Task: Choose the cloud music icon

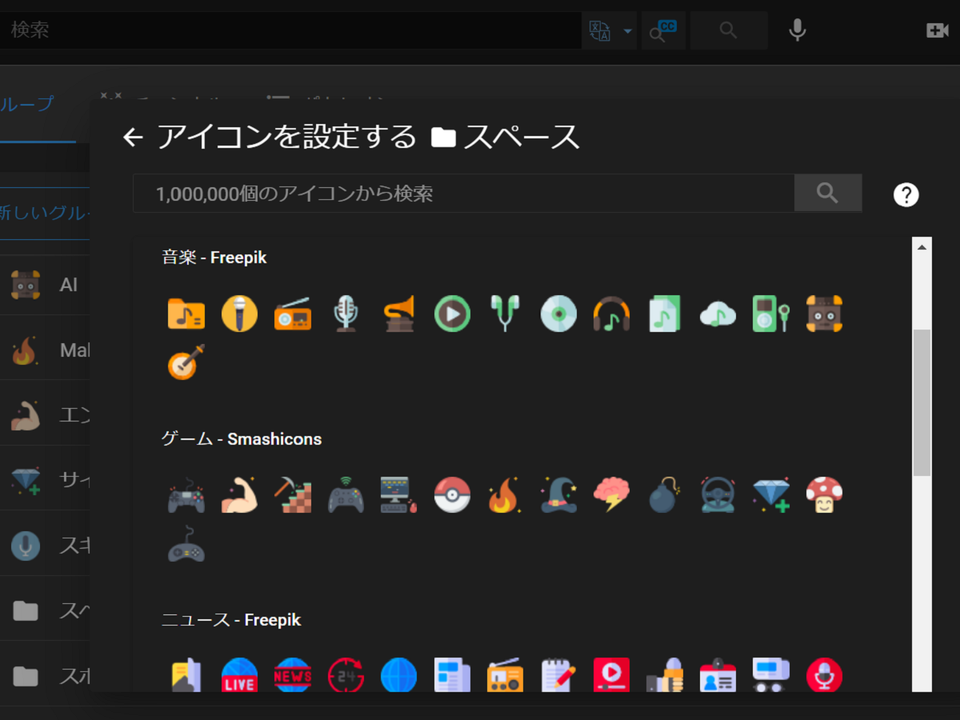Action: click(x=718, y=313)
